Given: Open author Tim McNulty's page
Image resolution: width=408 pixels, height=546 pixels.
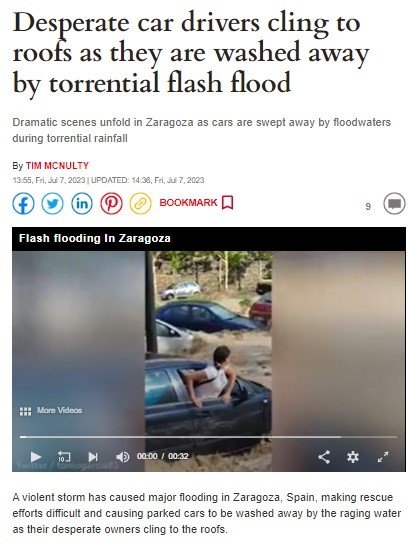Looking at the screenshot, I should point(57,165).
